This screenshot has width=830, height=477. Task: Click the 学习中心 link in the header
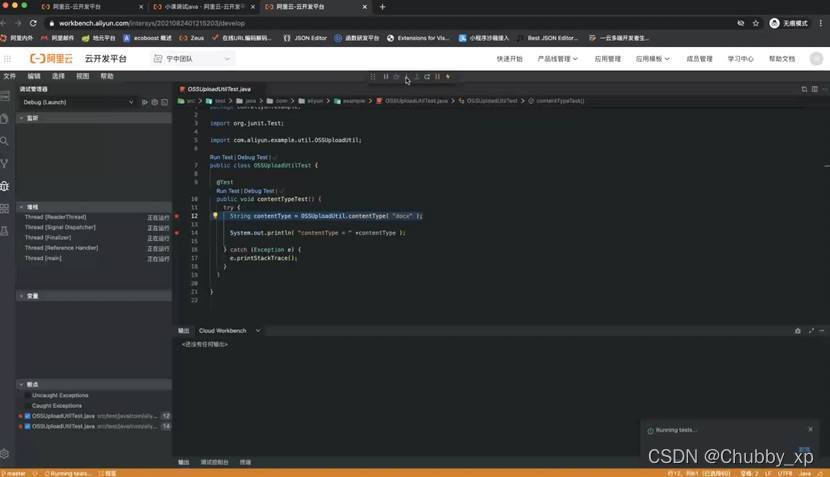coord(740,59)
